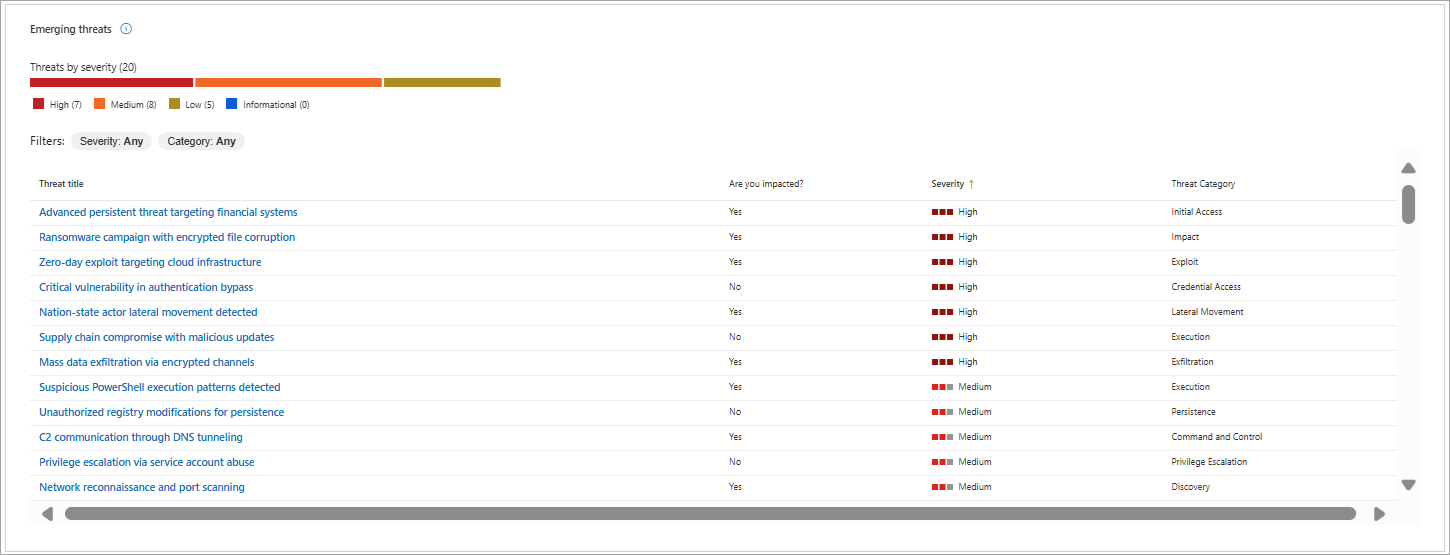
Task: Click Command and Control category cell
Action: tap(1217, 437)
